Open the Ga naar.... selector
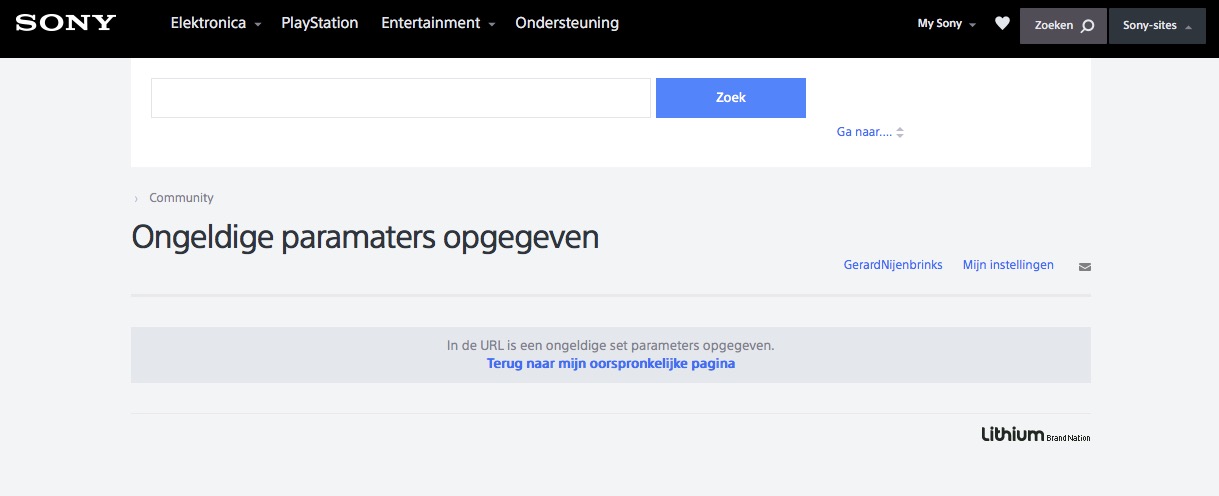This screenshot has height=496, width=1219. [x=870, y=132]
